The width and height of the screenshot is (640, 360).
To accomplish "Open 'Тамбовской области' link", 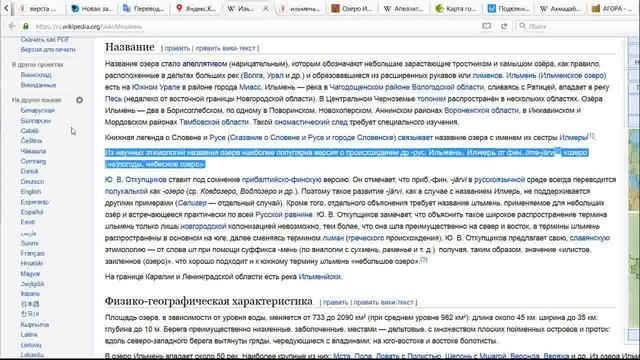I will tap(214, 122).
